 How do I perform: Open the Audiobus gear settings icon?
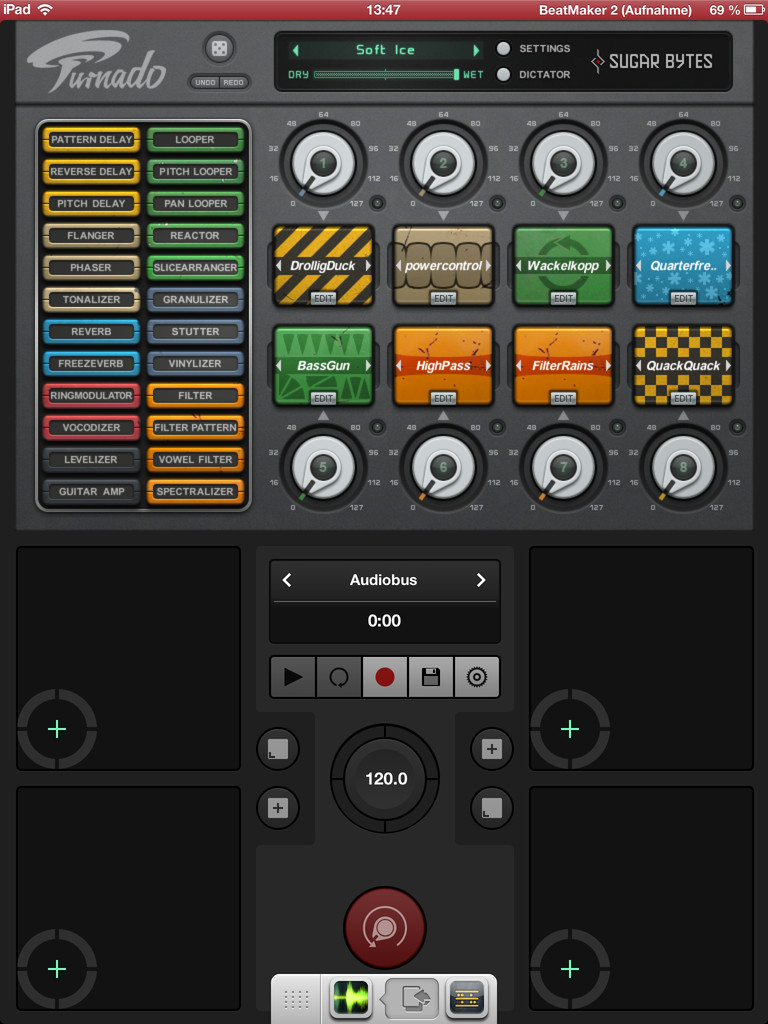(x=477, y=677)
